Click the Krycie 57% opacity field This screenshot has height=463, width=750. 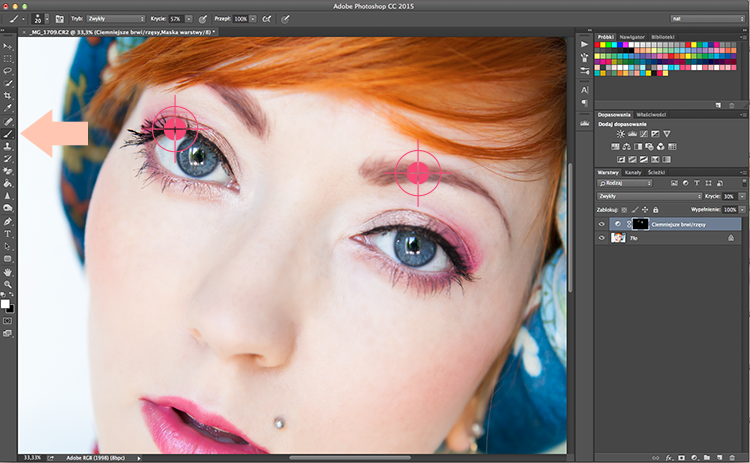(x=176, y=19)
